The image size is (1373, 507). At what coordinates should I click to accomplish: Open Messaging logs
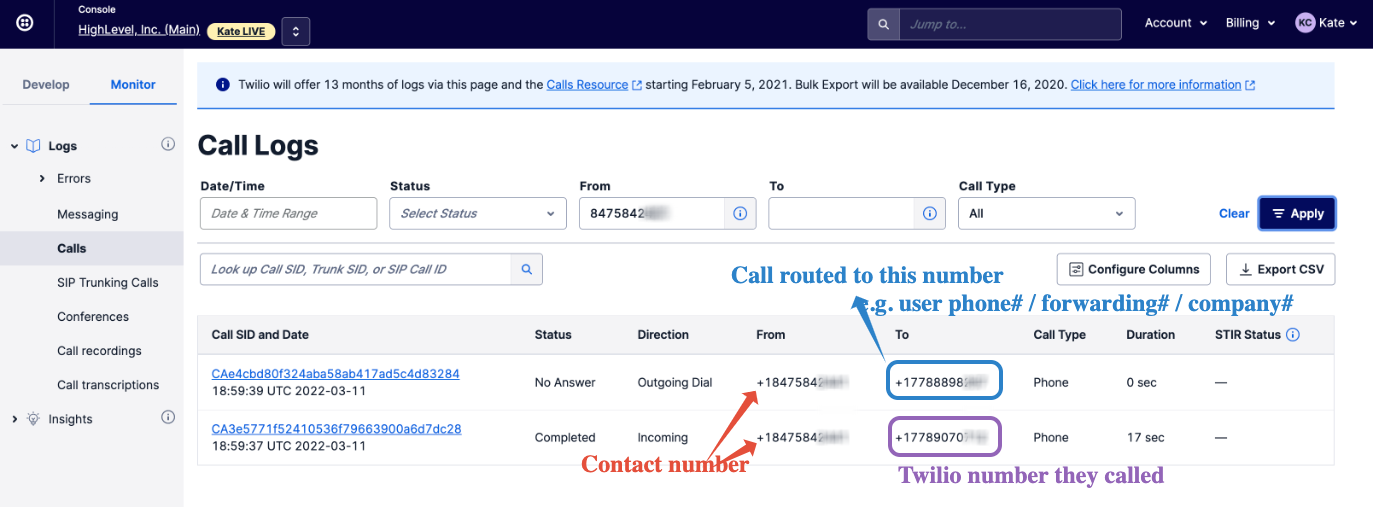(88, 214)
